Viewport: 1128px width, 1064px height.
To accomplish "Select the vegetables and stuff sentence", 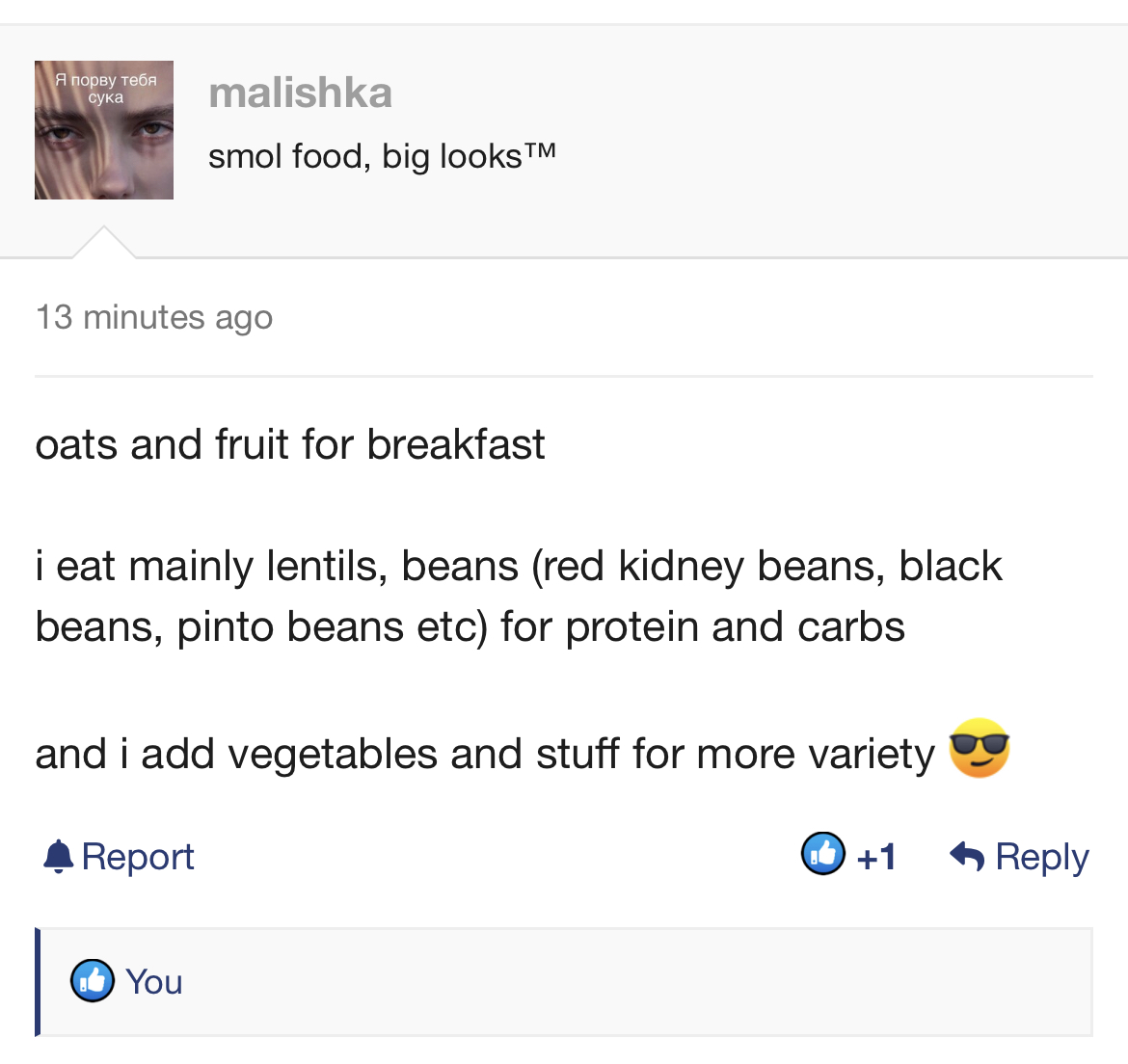I will 485,754.
